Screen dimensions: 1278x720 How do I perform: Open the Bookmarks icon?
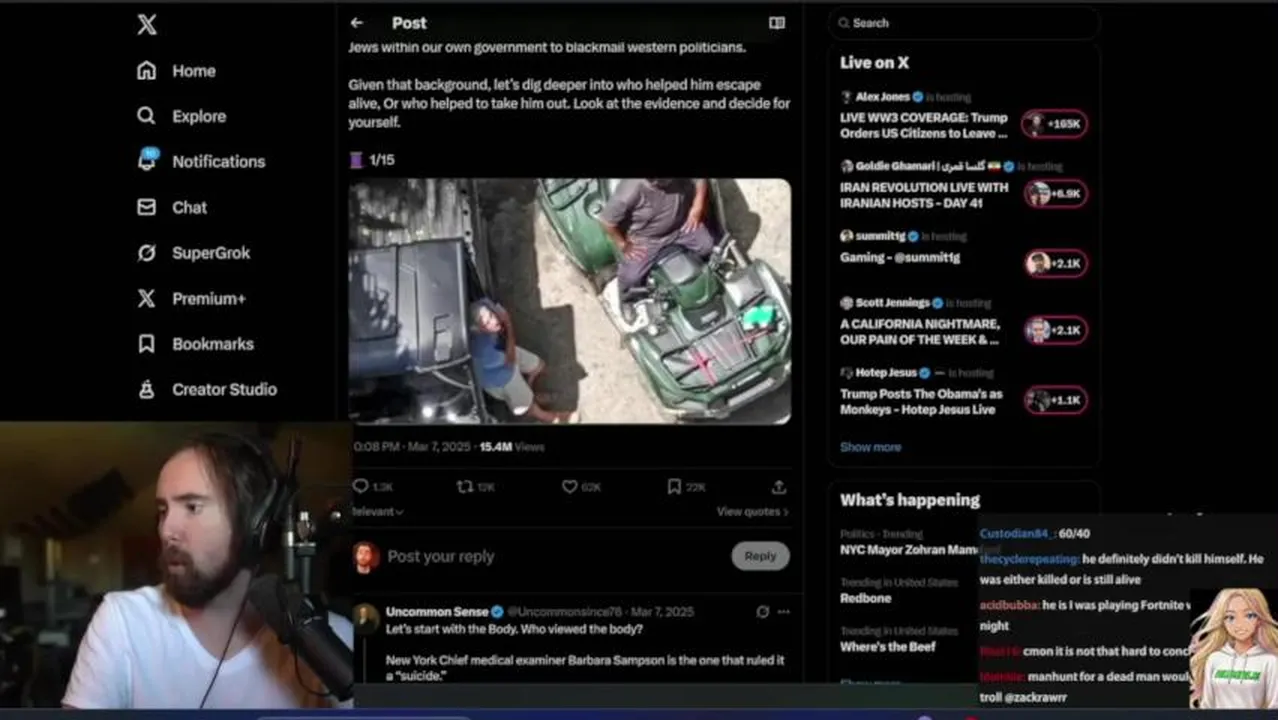click(x=146, y=344)
